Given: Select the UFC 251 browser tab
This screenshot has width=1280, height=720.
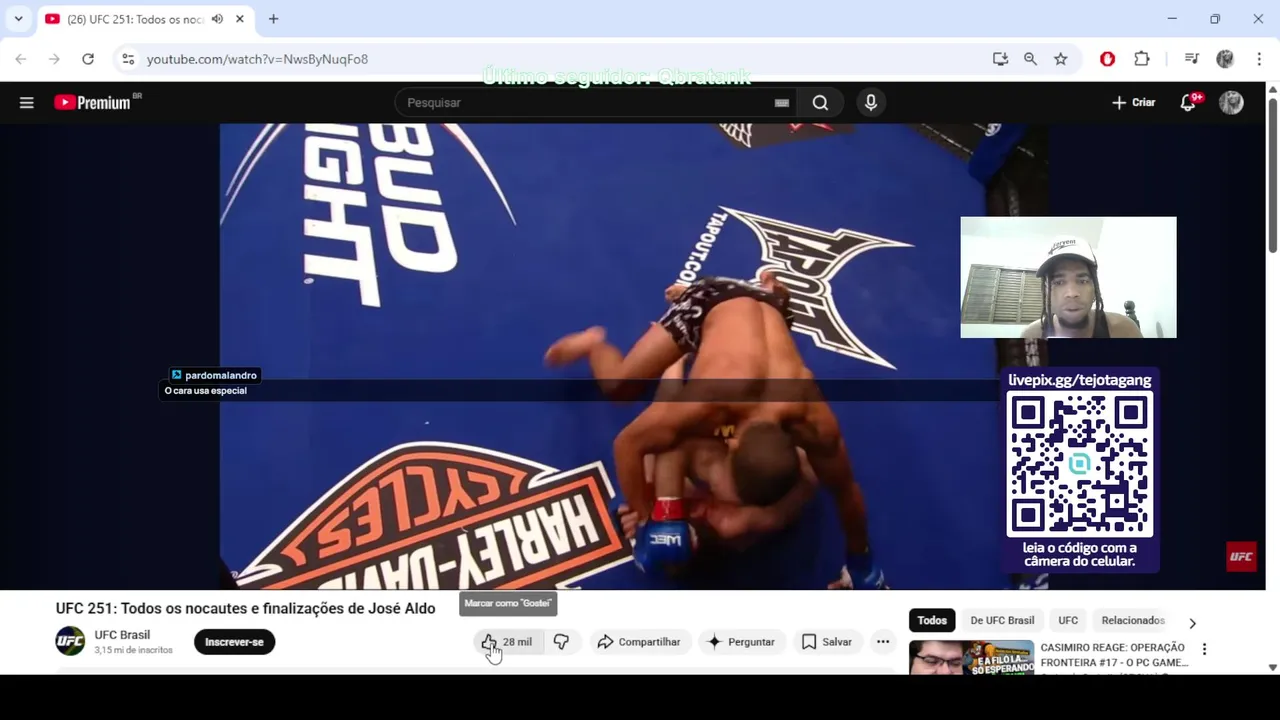Looking at the screenshot, I should [145, 19].
